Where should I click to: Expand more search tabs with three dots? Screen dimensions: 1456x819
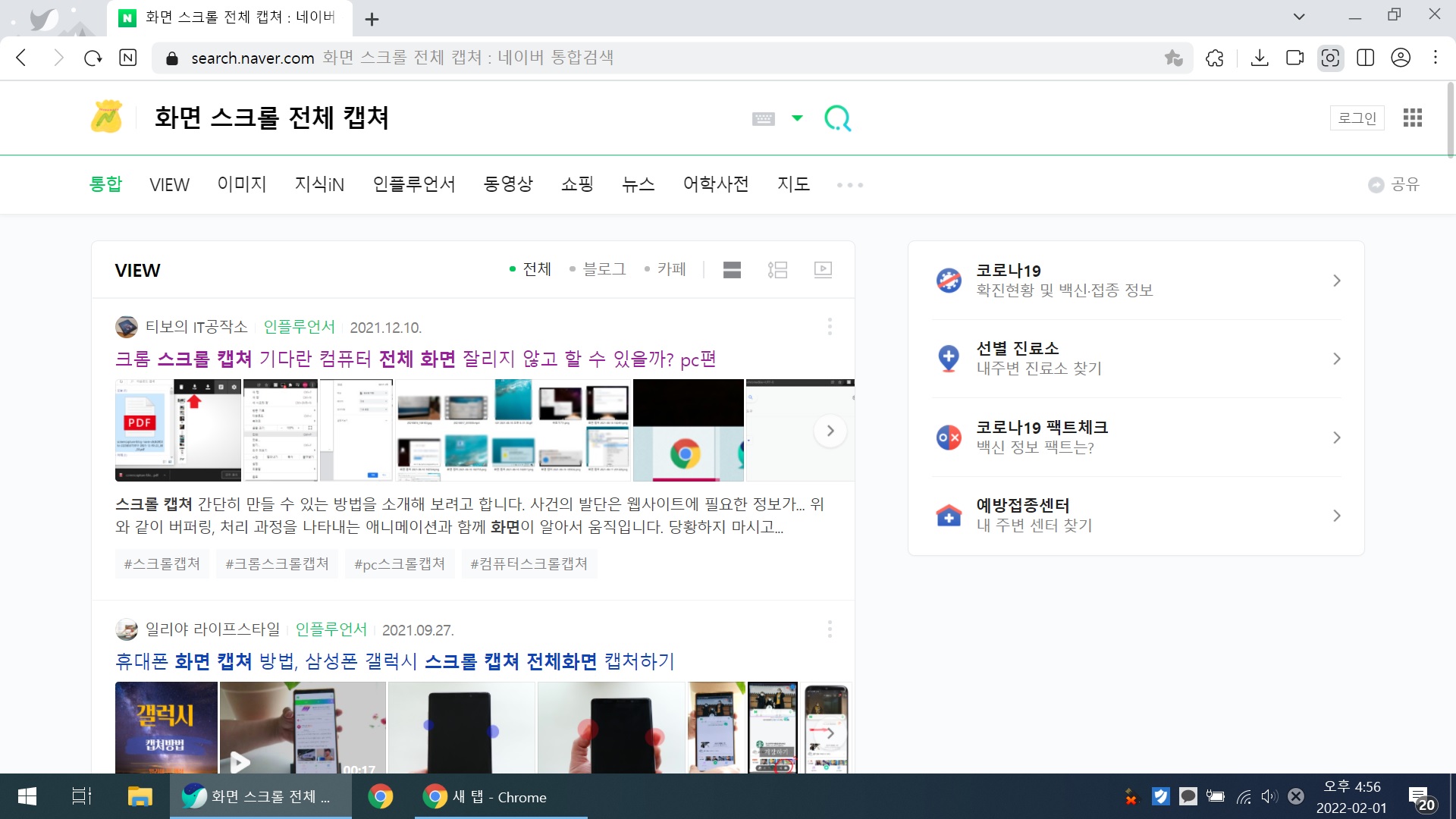pyautogui.click(x=850, y=185)
